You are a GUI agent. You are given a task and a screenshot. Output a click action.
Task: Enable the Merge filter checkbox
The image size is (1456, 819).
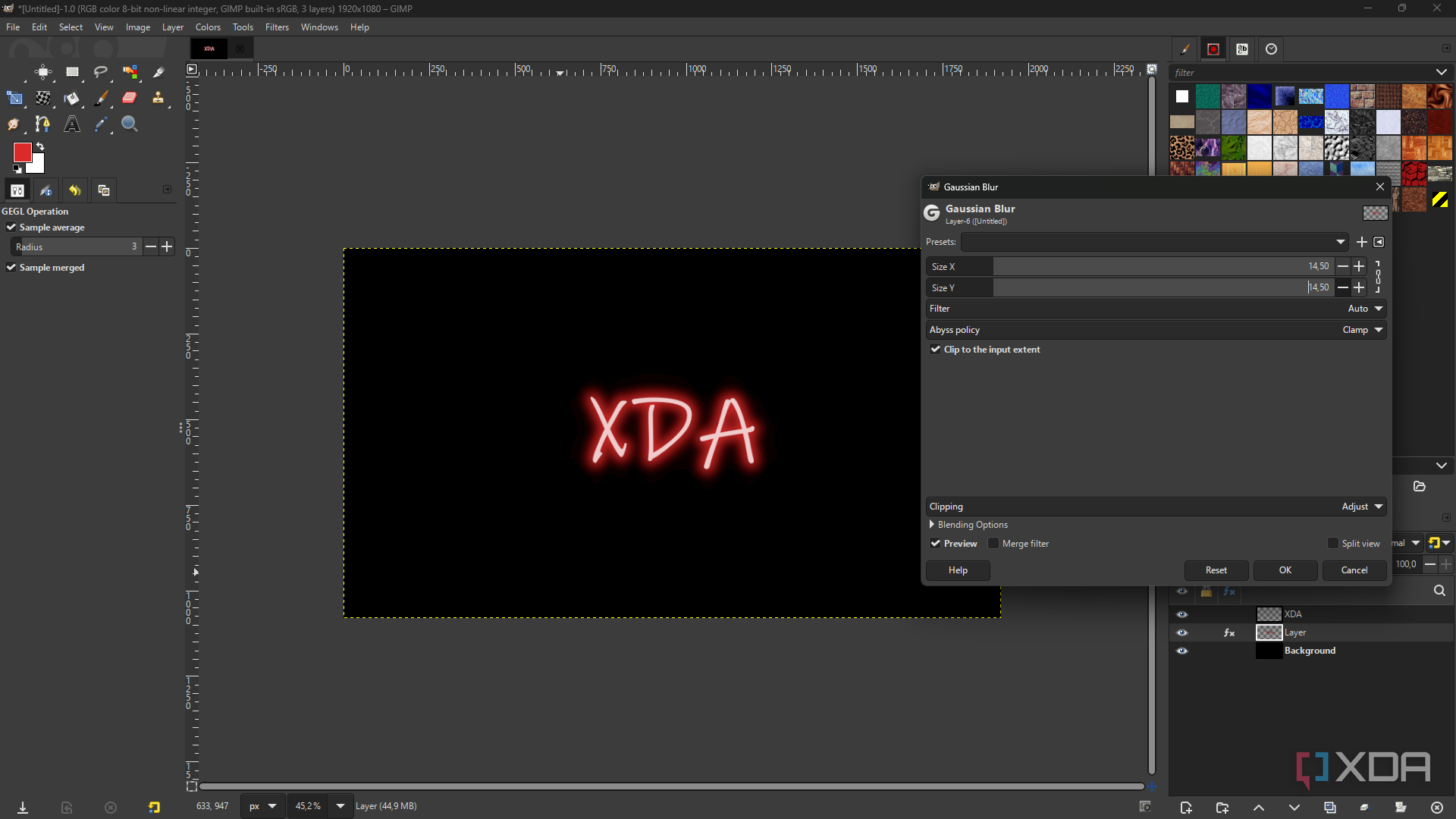pos(993,544)
